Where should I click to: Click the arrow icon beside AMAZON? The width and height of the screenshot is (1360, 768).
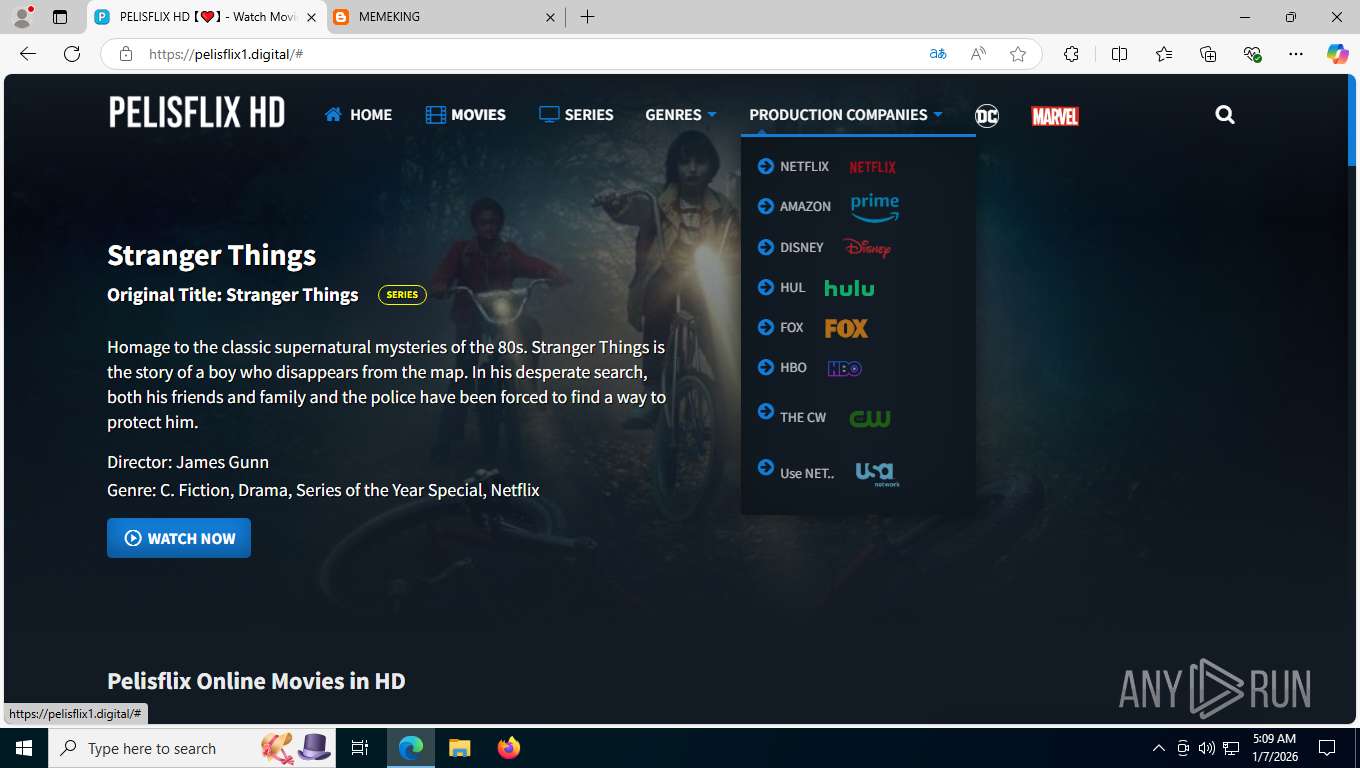coord(766,206)
